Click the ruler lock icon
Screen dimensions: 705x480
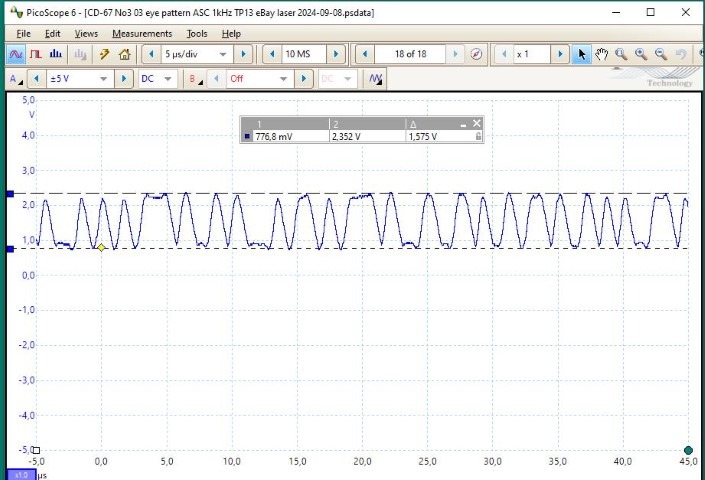tap(478, 136)
